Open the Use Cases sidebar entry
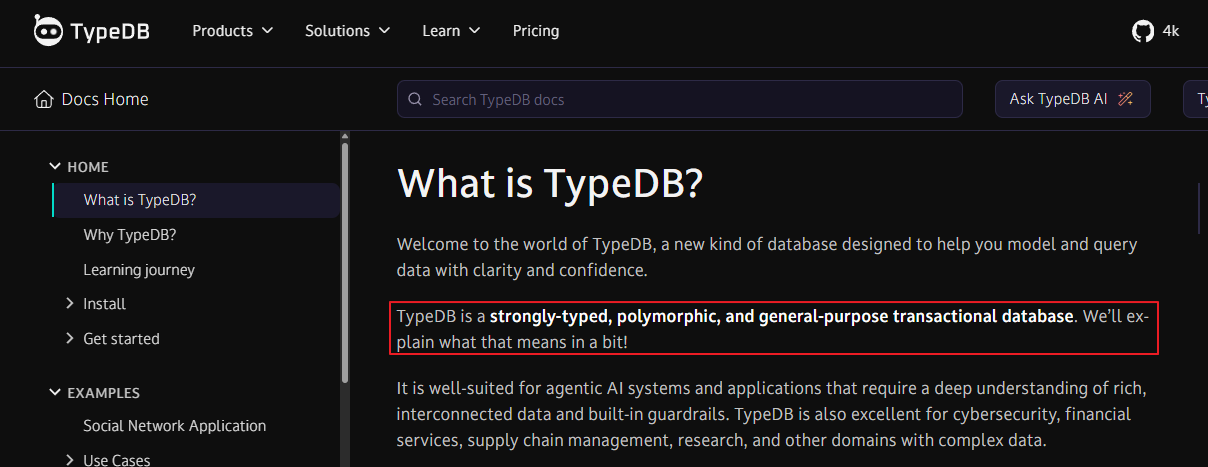The height and width of the screenshot is (467, 1208). 117,460
